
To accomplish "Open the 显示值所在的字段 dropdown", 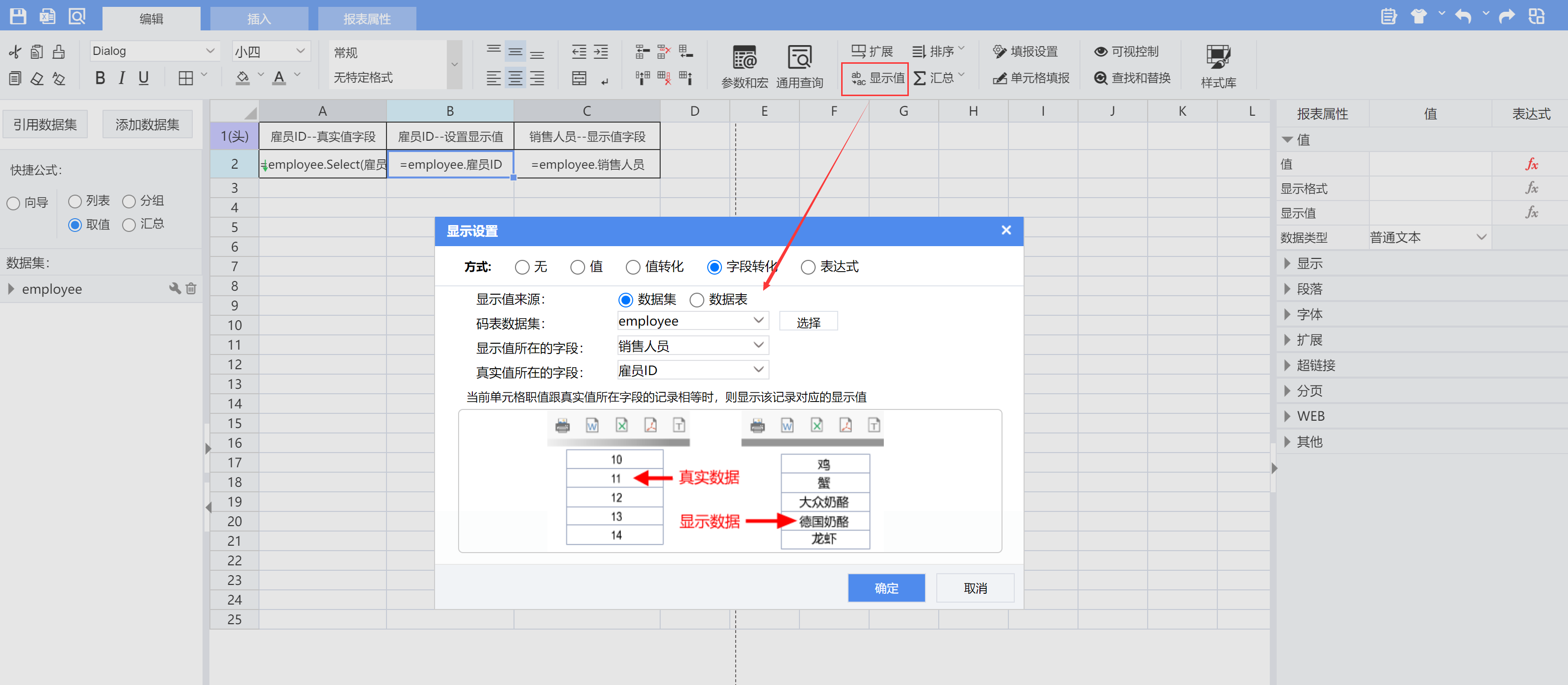I will point(693,346).
